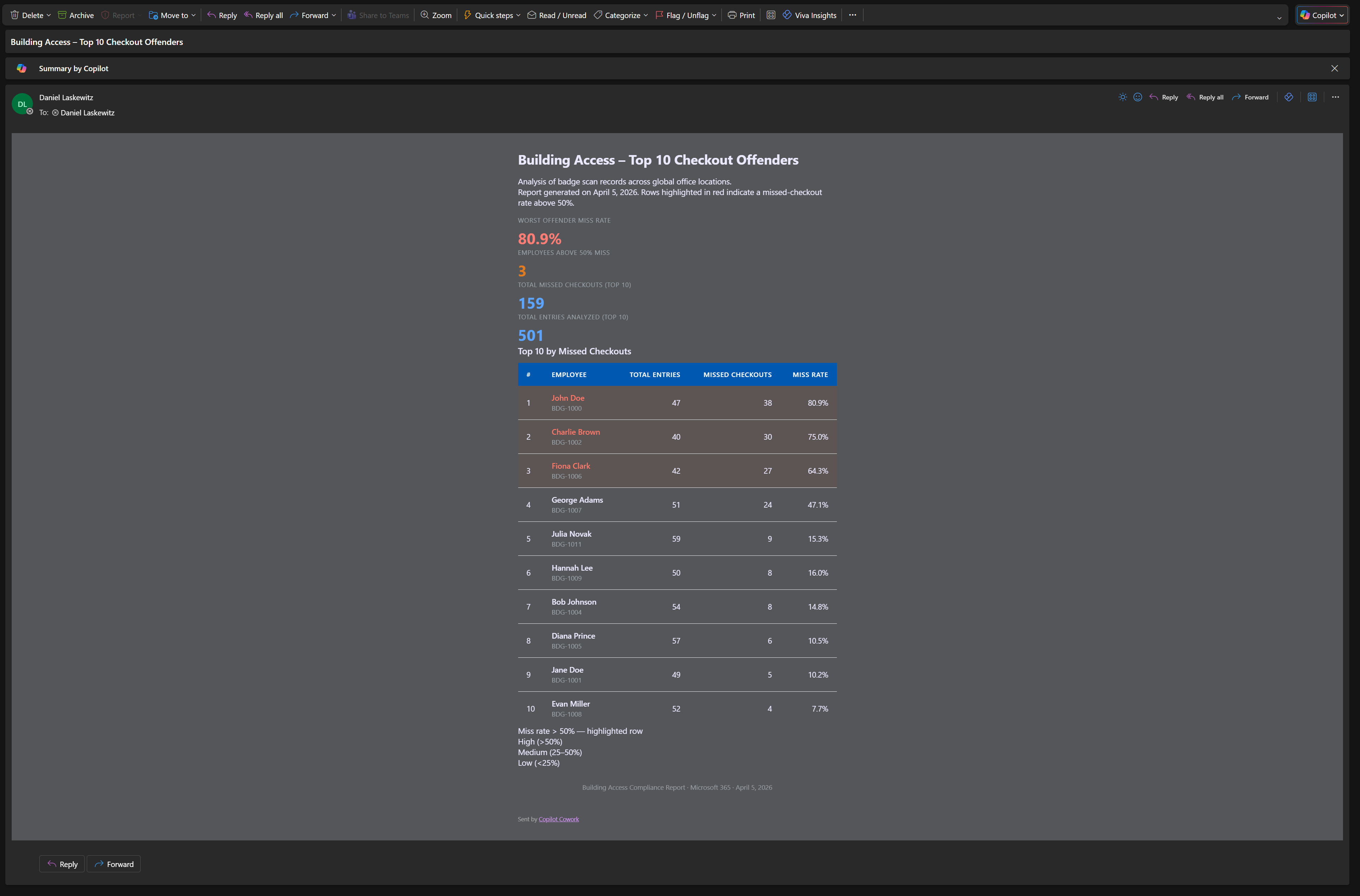This screenshot has width=1360, height=896.
Task: Print the email
Action: (741, 15)
